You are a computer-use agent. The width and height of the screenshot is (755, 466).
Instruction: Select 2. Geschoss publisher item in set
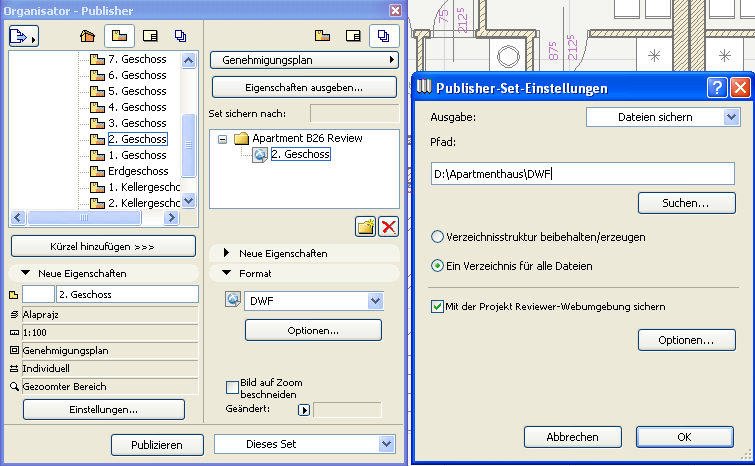pos(300,154)
